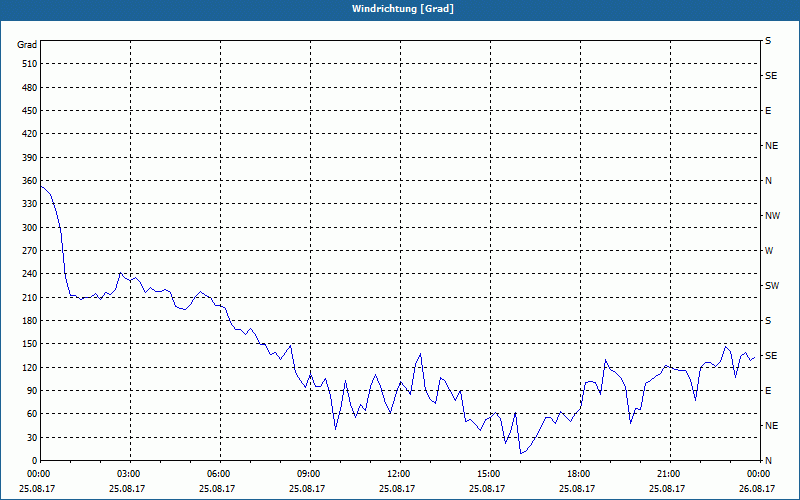Click the 510 value on the left axis
Image resolution: width=800 pixels, height=500 pixels.
tap(29, 64)
